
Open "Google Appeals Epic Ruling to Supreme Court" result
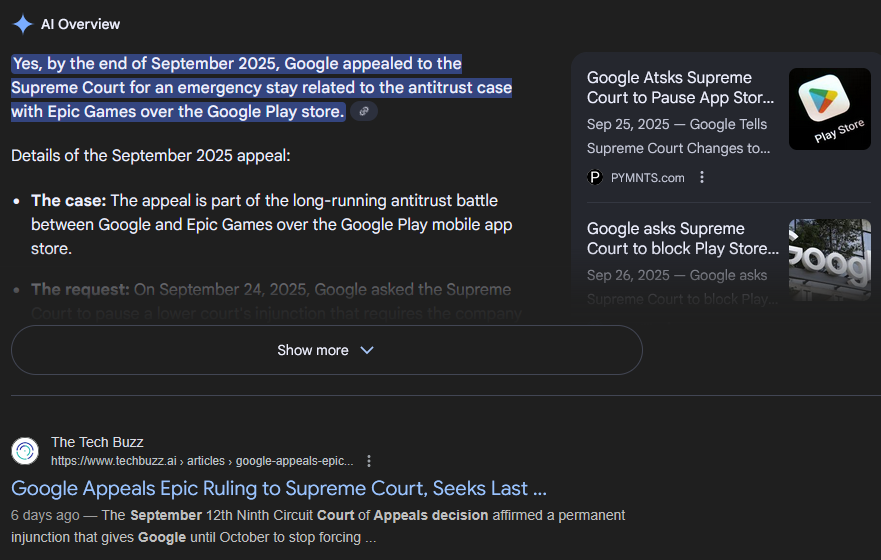(279, 489)
